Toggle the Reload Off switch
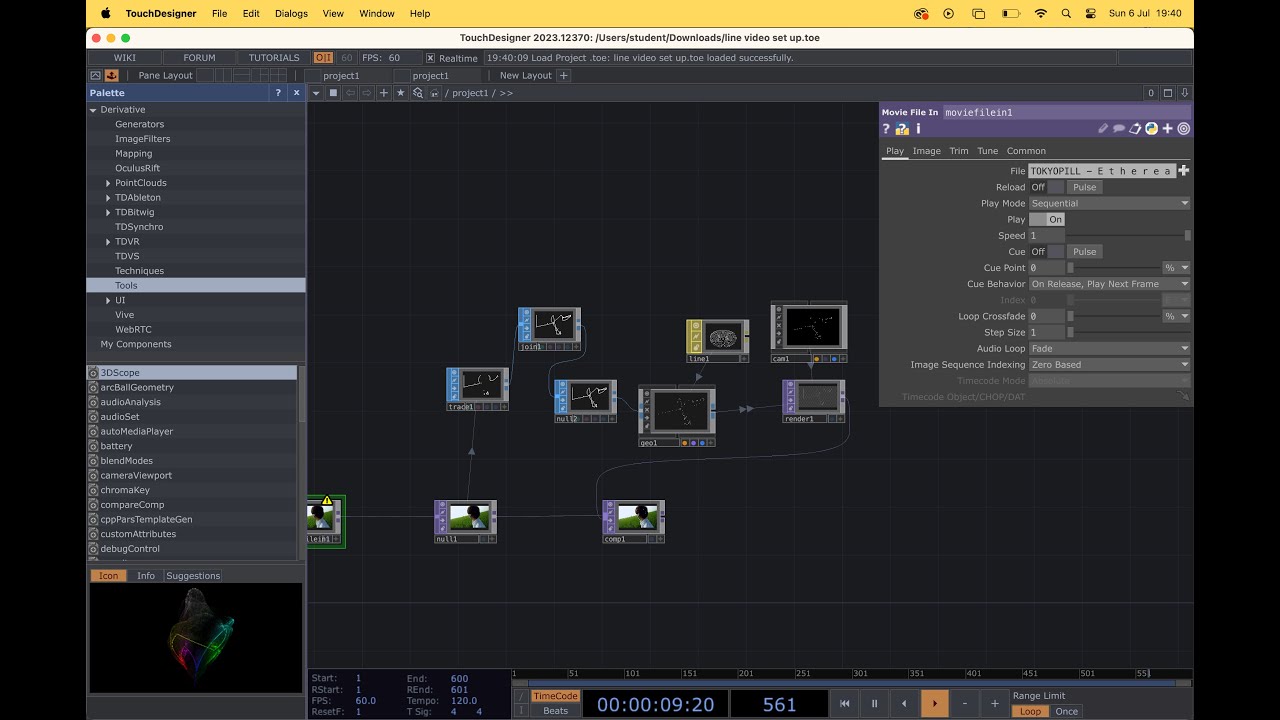Image resolution: width=1280 pixels, height=720 pixels. click(x=1047, y=187)
